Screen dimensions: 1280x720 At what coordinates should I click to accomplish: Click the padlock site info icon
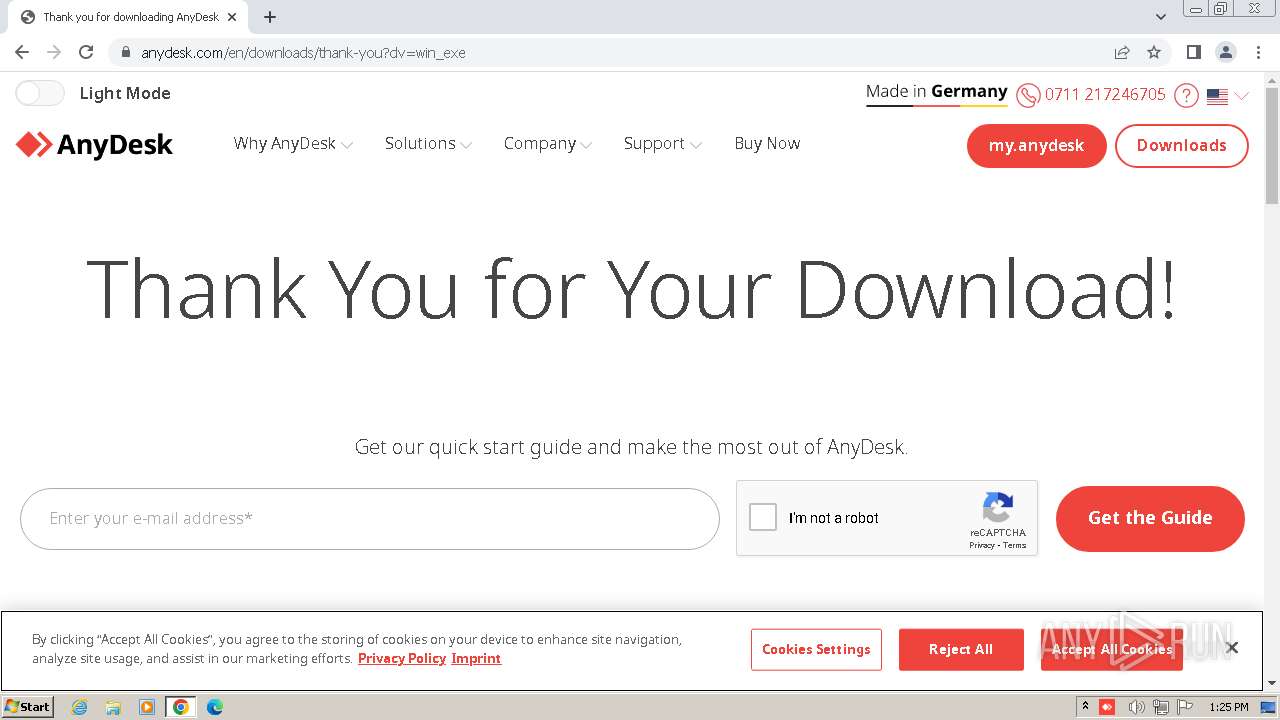[125, 52]
